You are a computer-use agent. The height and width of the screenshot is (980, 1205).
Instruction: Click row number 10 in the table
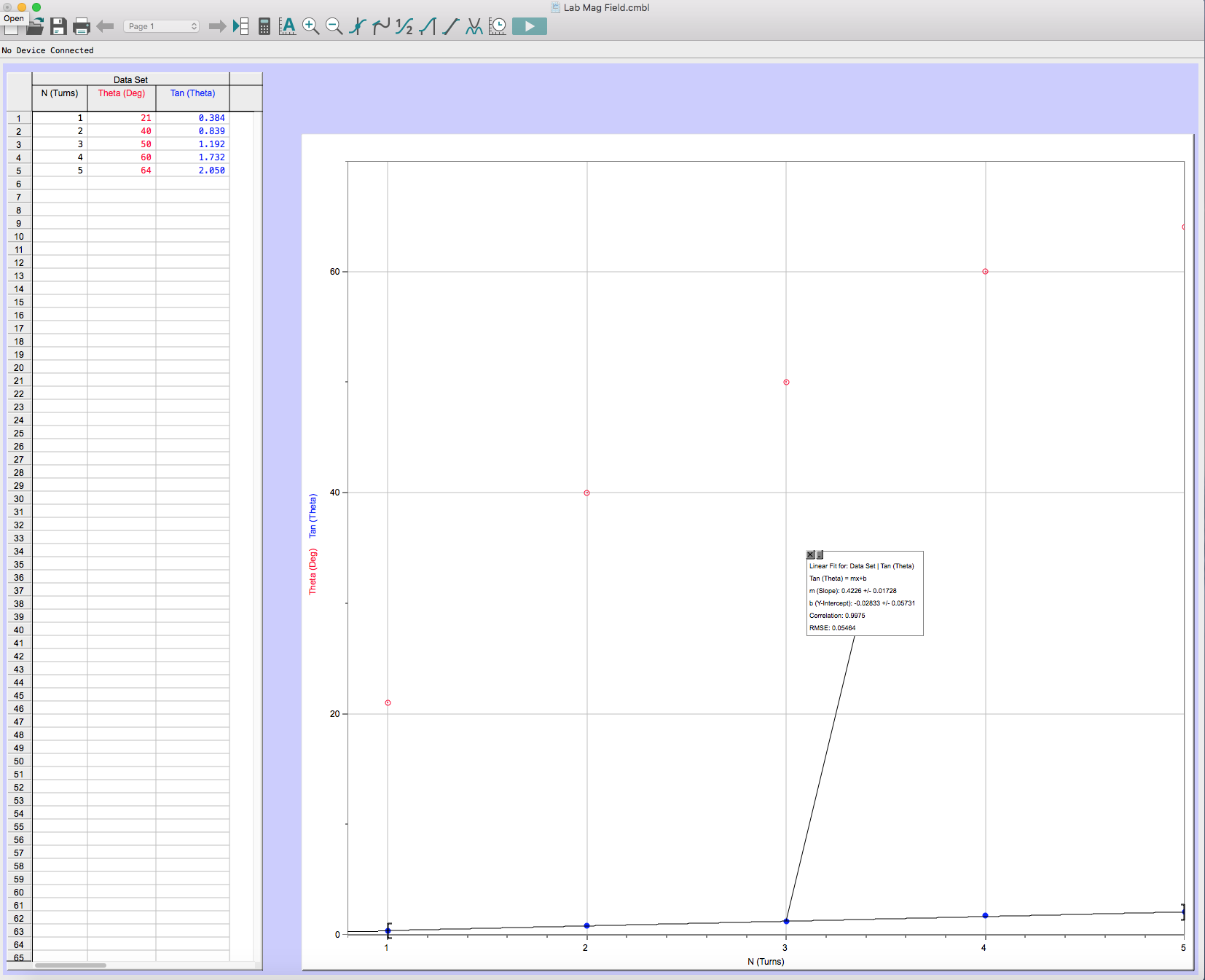click(x=19, y=237)
